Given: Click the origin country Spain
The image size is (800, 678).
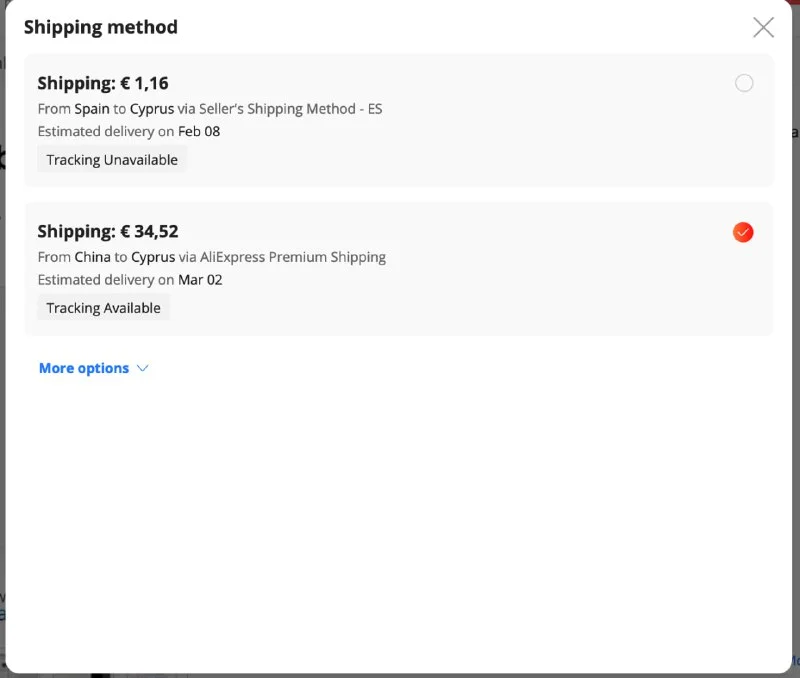Looking at the screenshot, I should point(92,109).
